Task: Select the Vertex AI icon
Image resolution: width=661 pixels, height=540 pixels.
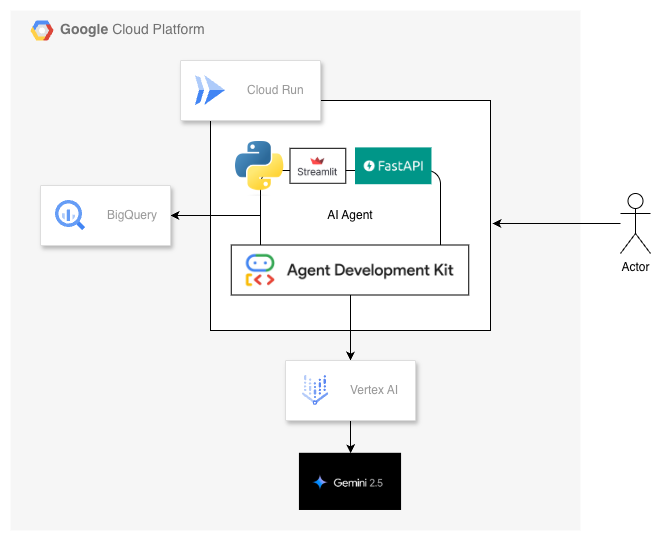Action: coord(315,390)
